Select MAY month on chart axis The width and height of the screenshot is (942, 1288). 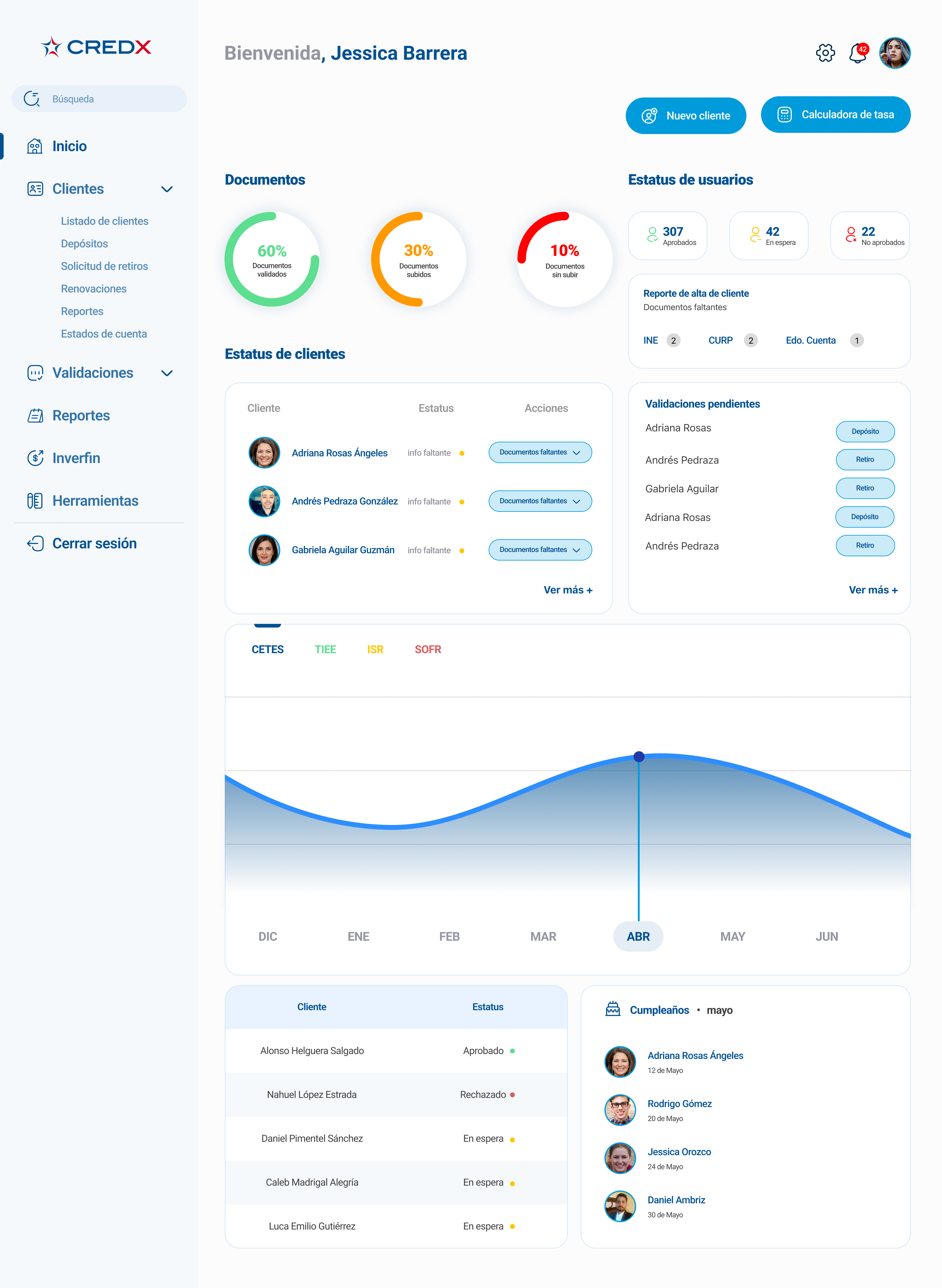[x=732, y=936]
